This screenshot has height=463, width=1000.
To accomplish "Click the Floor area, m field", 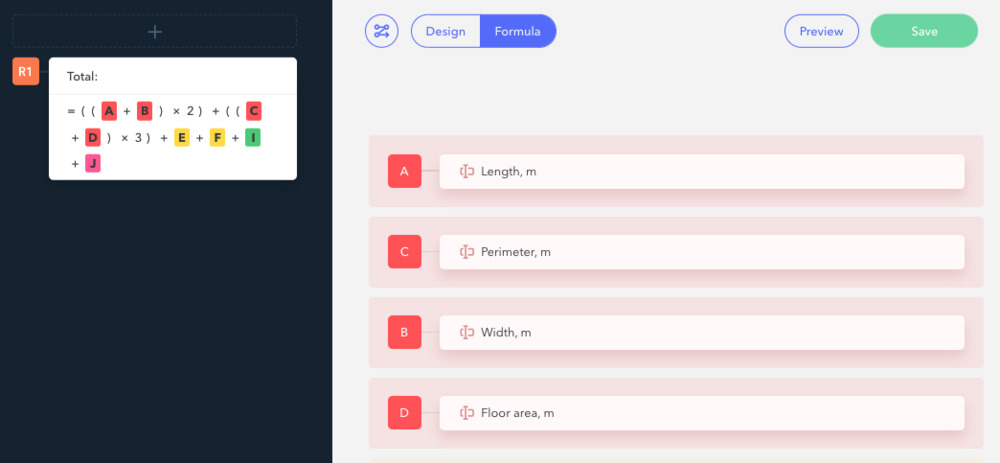I will tap(702, 413).
